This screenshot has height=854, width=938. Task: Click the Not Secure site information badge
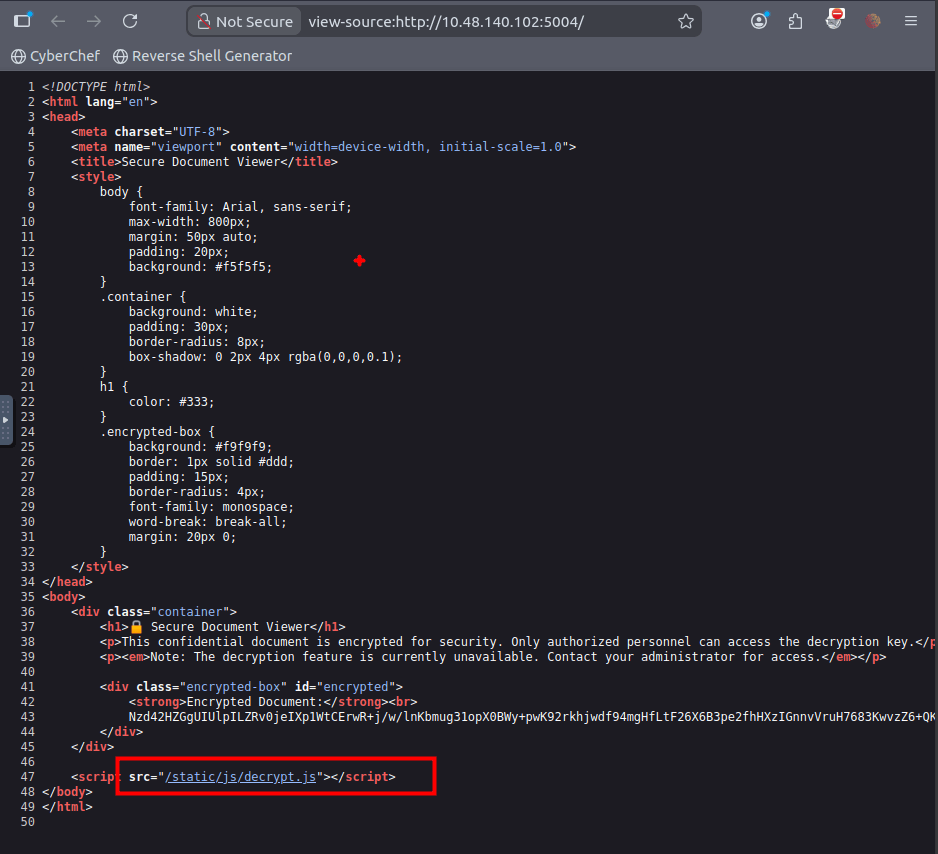244,21
